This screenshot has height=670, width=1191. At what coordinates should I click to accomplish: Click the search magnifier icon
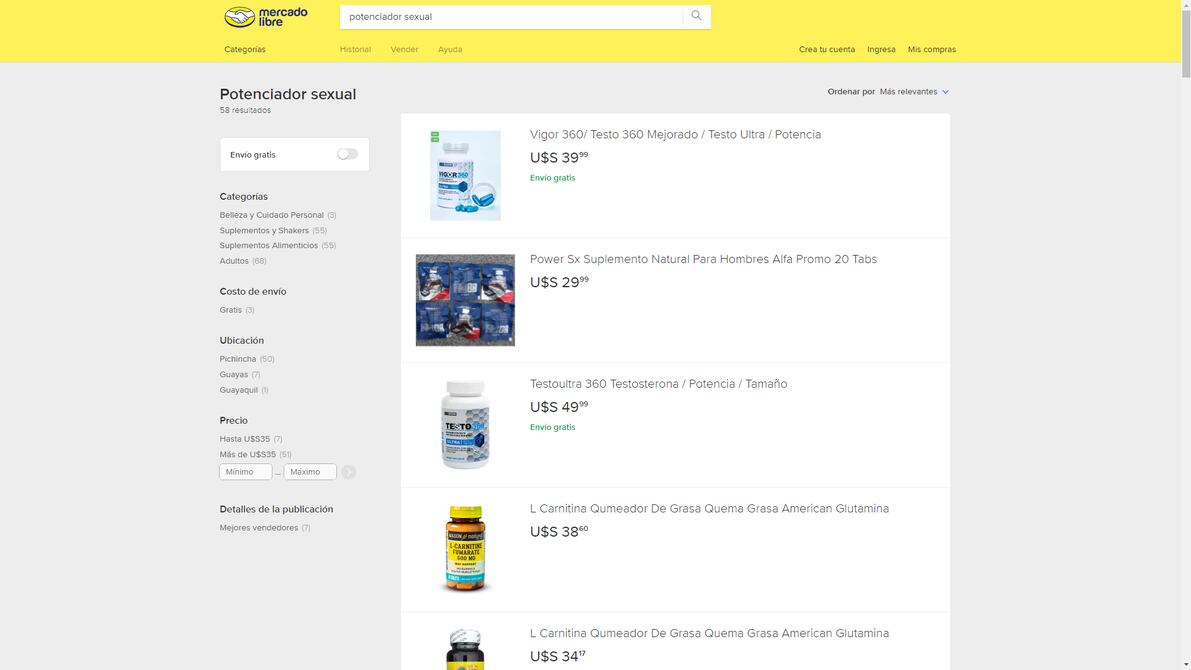697,16
